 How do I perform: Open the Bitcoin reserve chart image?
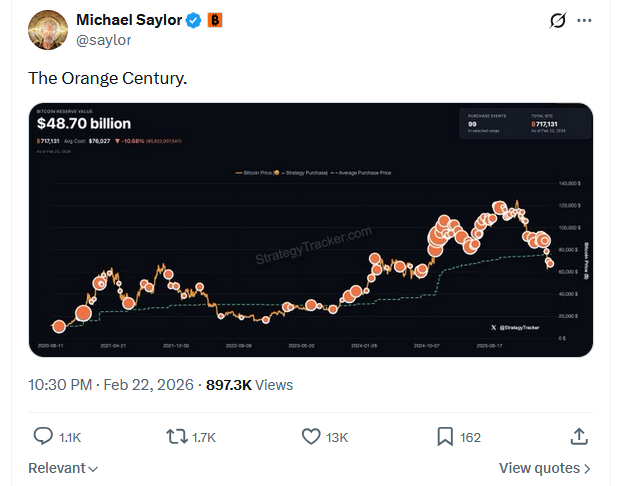coord(310,229)
